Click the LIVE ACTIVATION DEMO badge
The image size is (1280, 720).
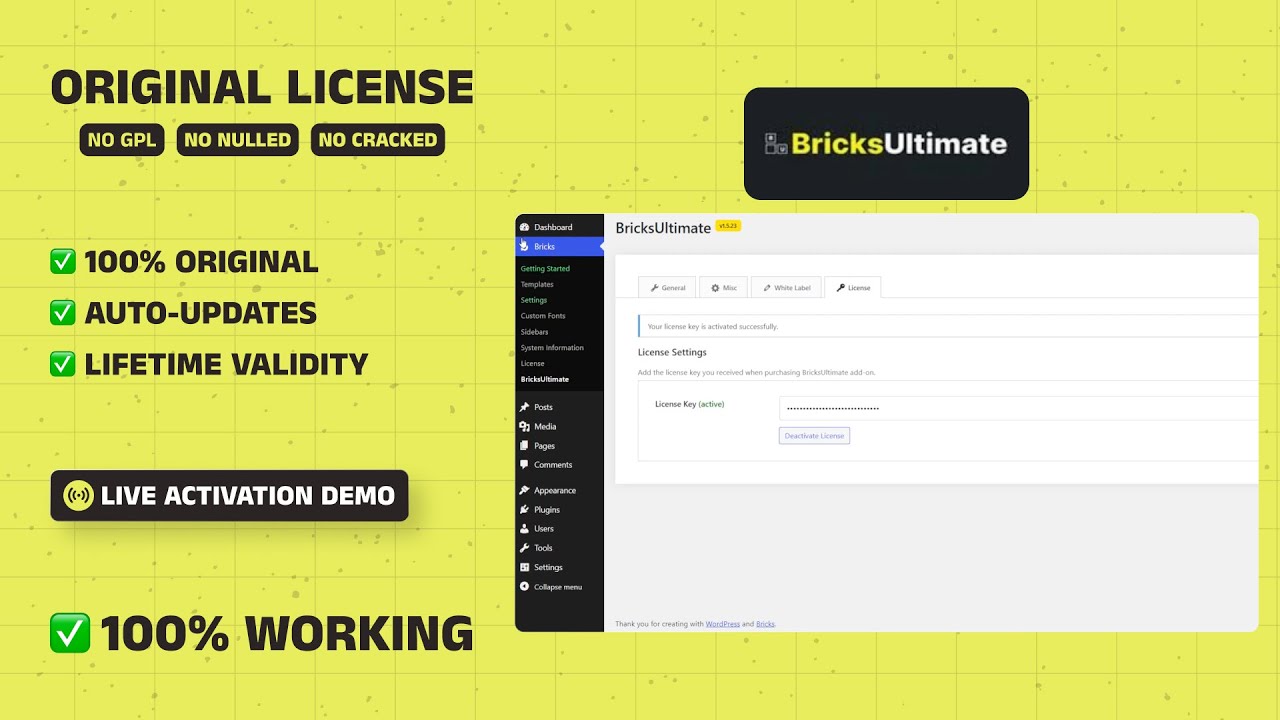229,496
